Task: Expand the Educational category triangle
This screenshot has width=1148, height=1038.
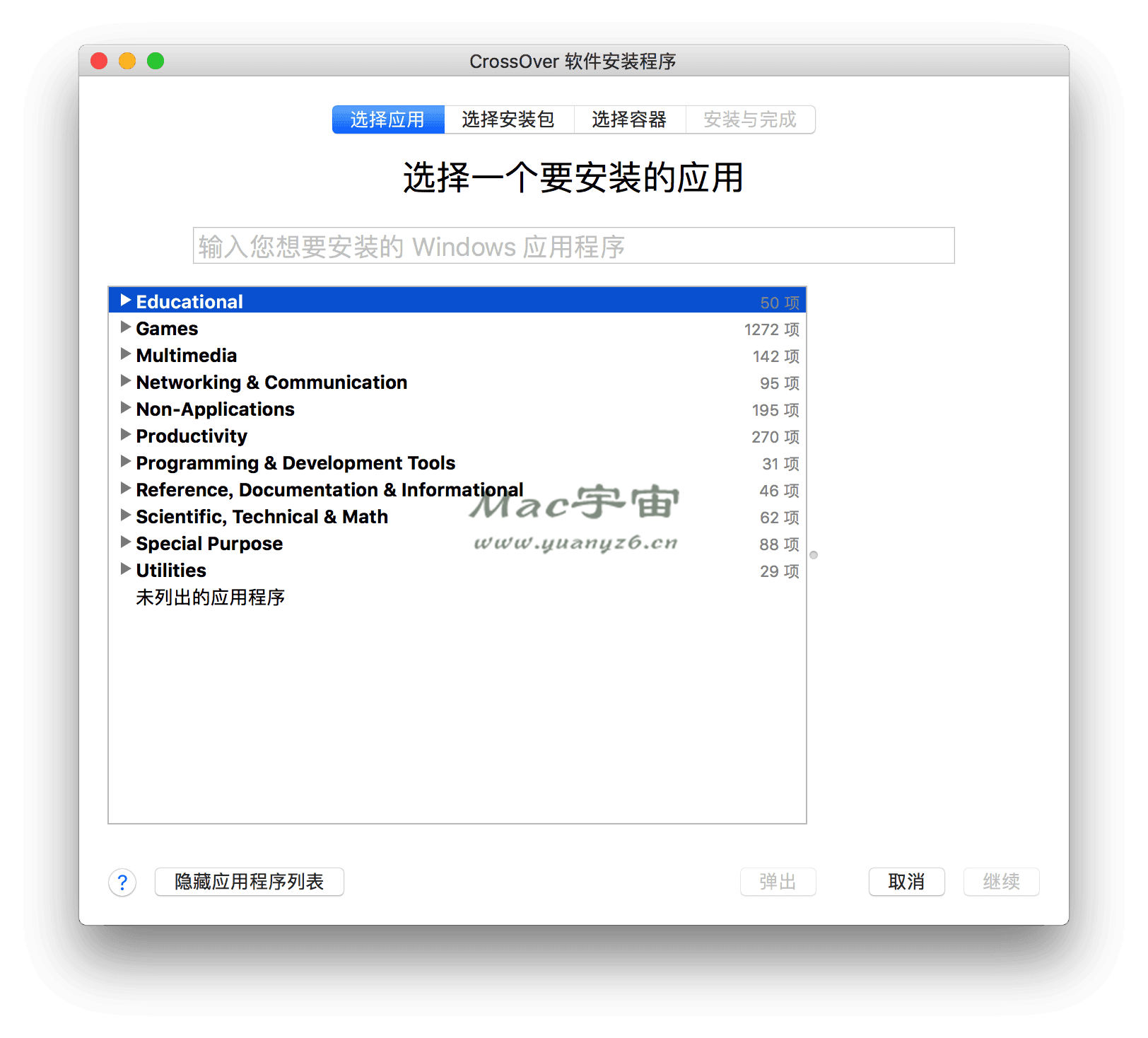Action: coord(126,301)
